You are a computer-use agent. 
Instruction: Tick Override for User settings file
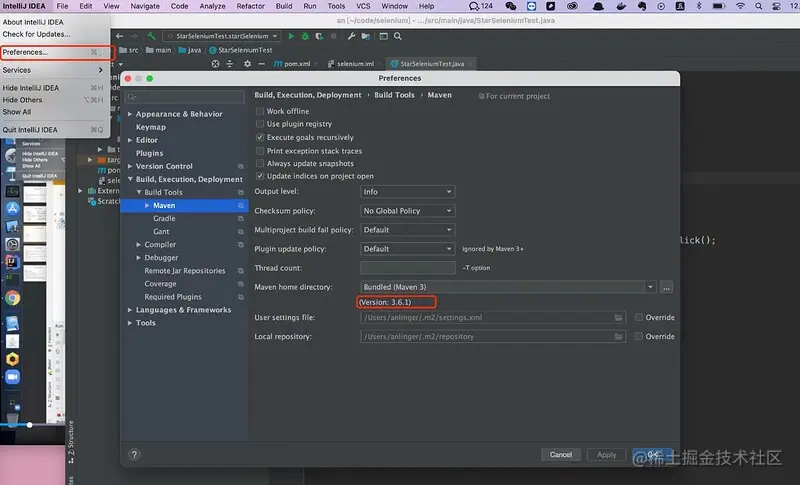point(639,317)
